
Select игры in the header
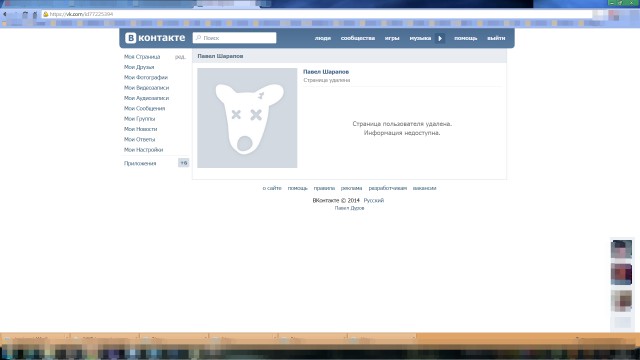(392, 38)
